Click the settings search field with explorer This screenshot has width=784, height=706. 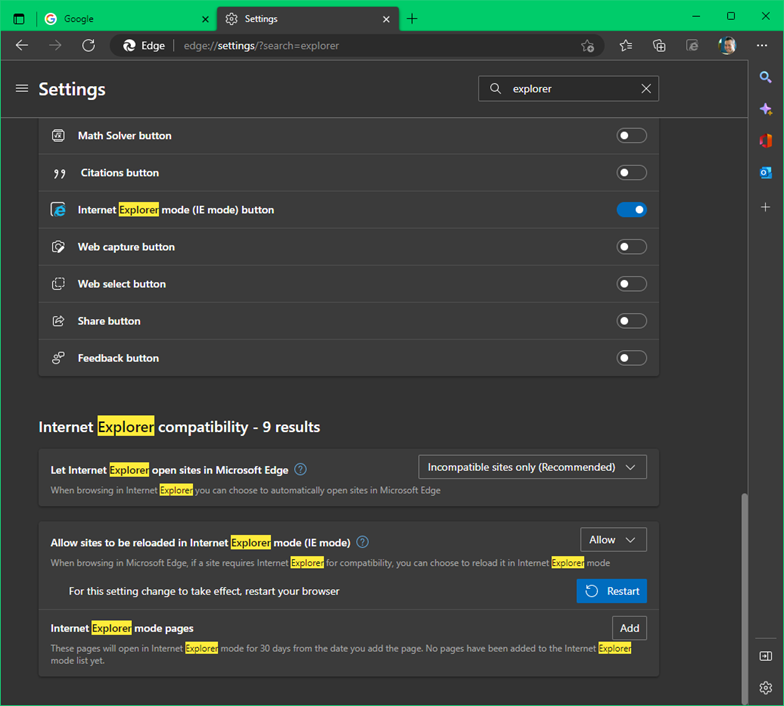tap(568, 88)
